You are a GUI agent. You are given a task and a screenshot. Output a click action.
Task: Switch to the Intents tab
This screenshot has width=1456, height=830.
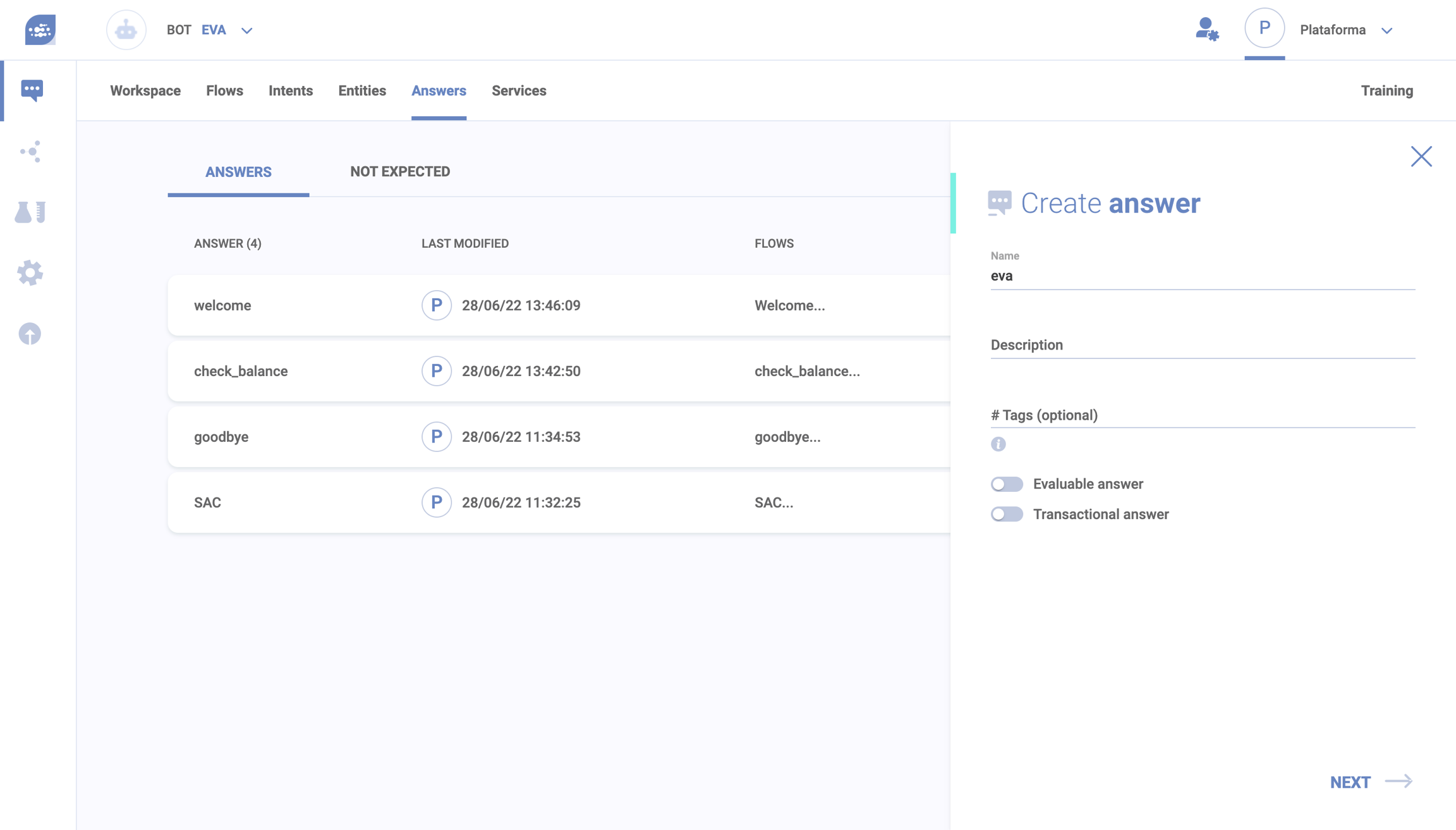pos(290,90)
